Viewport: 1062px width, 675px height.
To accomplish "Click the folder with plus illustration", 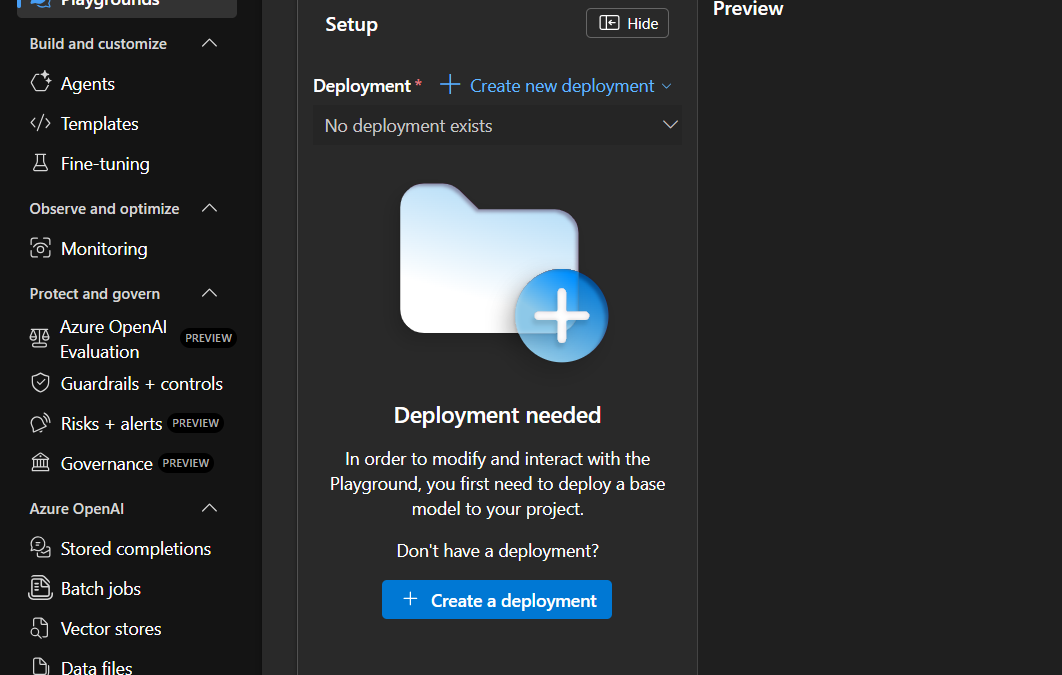I will [504, 272].
